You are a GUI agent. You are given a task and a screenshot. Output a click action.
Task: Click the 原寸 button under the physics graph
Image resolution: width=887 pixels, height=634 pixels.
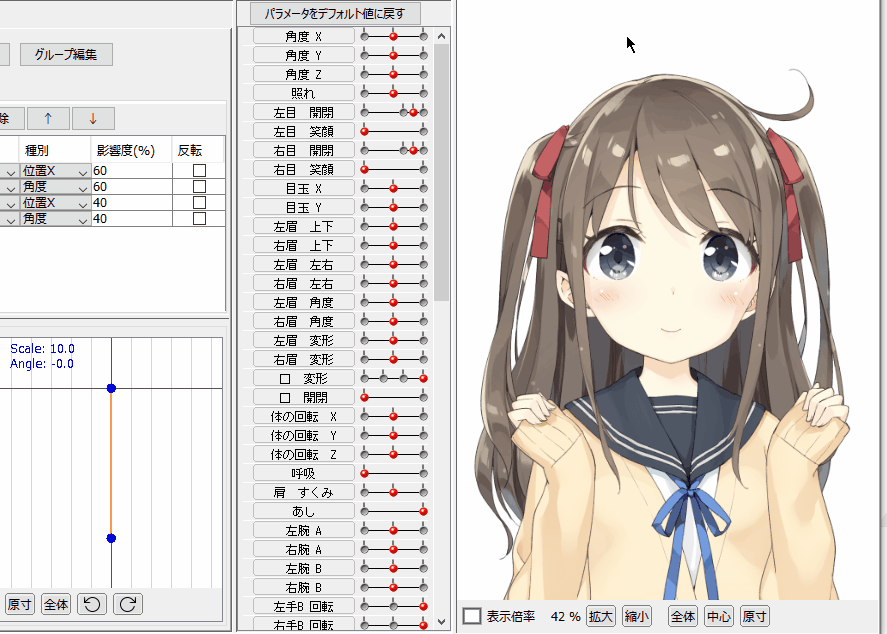pyautogui.click(x=20, y=605)
